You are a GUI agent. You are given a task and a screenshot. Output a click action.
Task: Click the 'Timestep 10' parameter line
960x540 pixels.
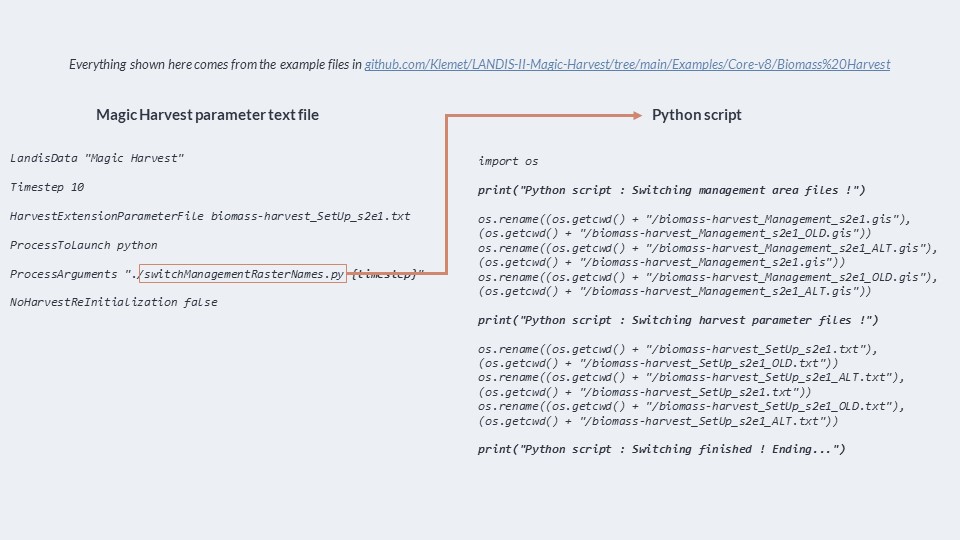click(x=47, y=187)
